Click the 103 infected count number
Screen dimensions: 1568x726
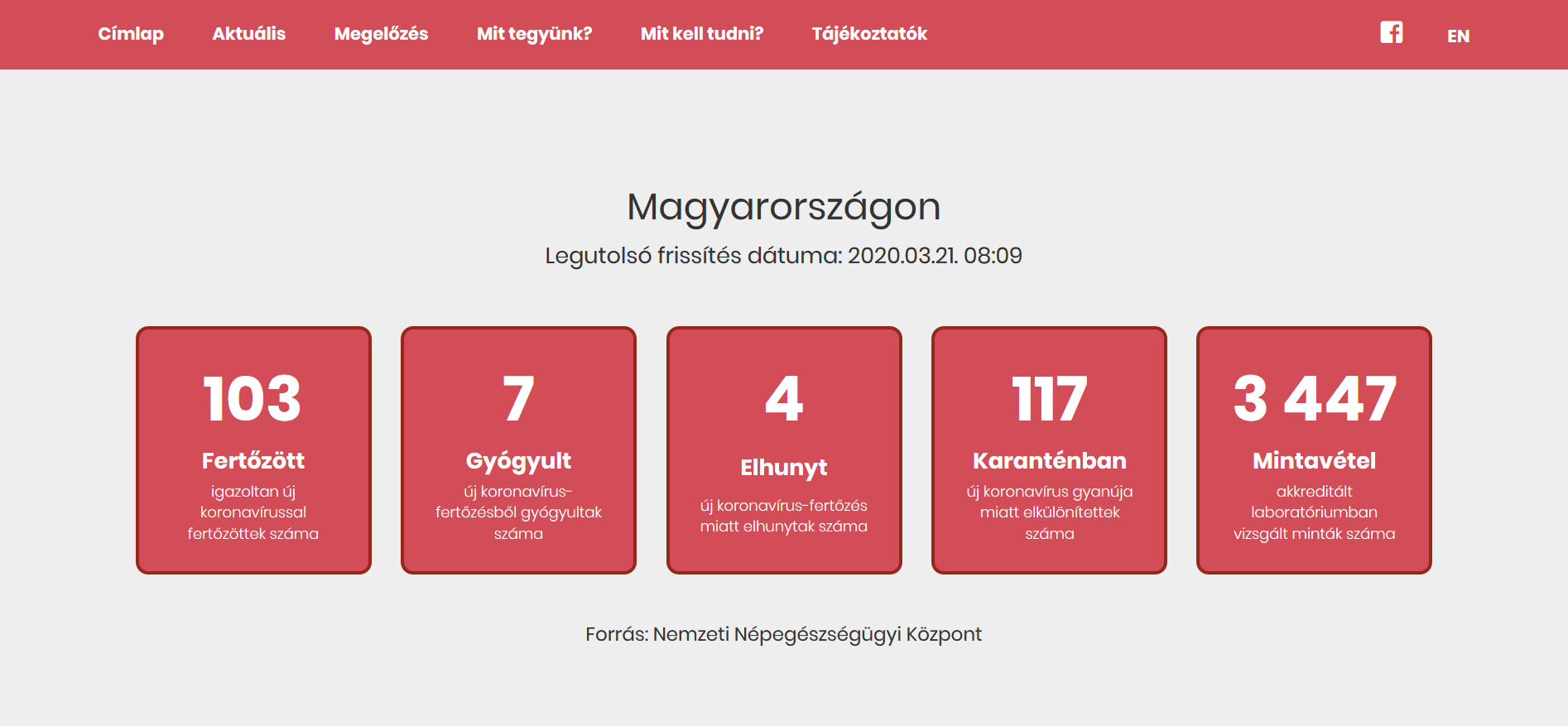tap(253, 399)
